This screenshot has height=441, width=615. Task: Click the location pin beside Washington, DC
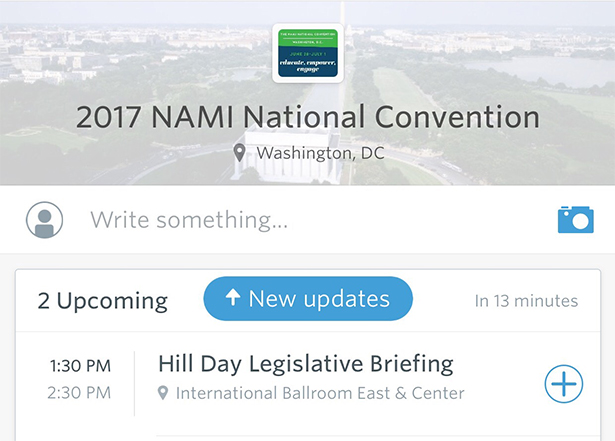coord(240,153)
